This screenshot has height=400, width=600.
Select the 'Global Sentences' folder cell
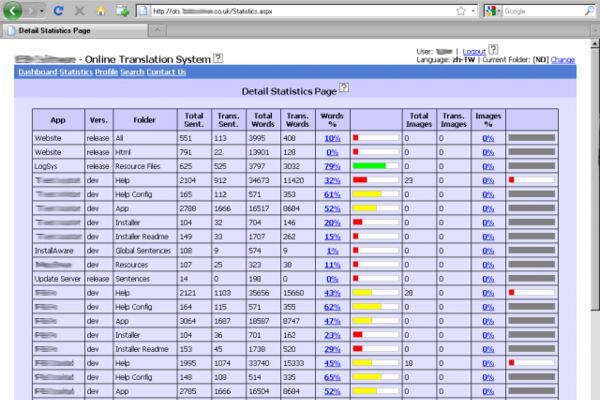coord(145,251)
